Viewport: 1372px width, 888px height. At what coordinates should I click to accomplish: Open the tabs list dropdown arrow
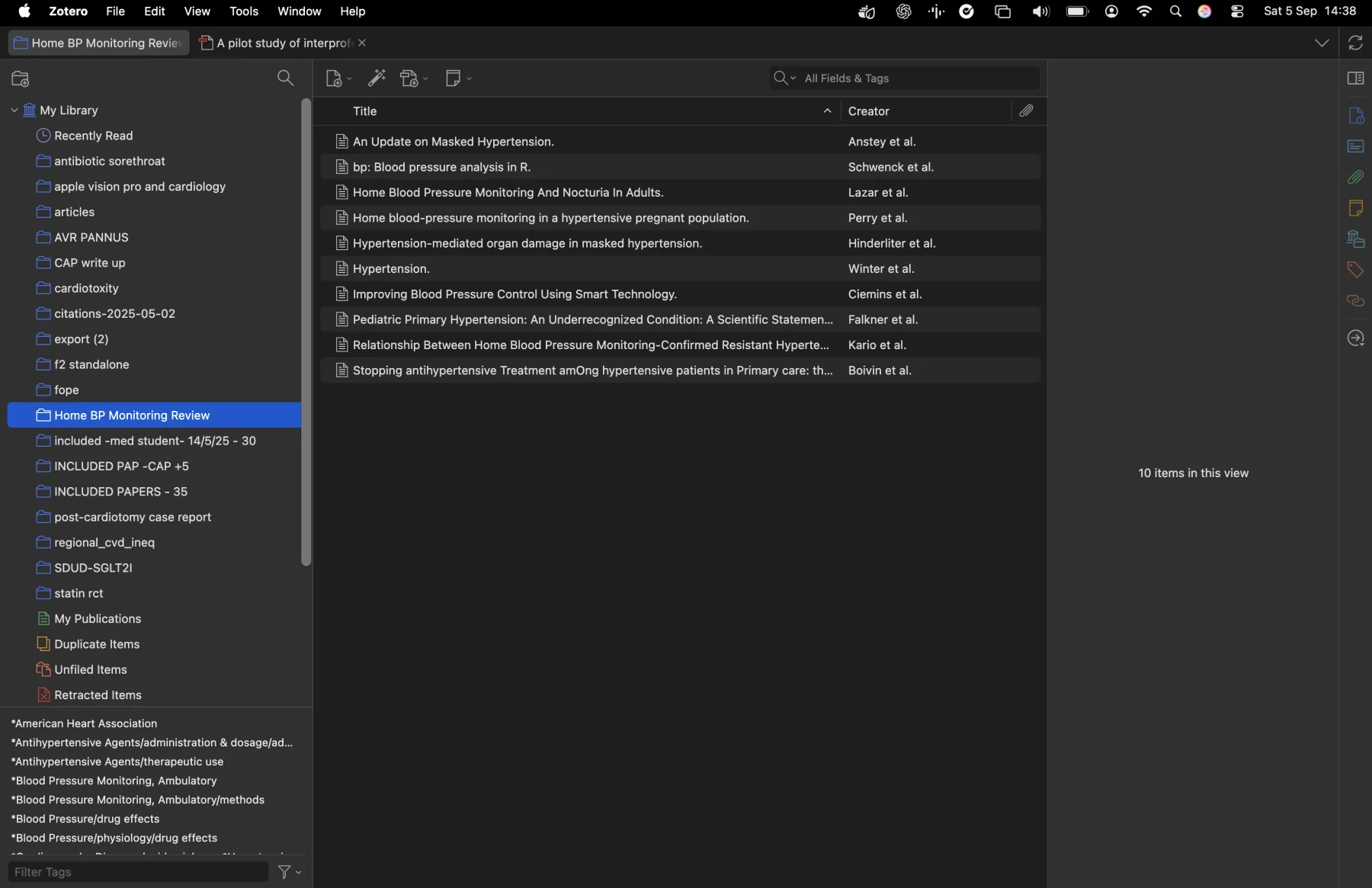pyautogui.click(x=1322, y=43)
